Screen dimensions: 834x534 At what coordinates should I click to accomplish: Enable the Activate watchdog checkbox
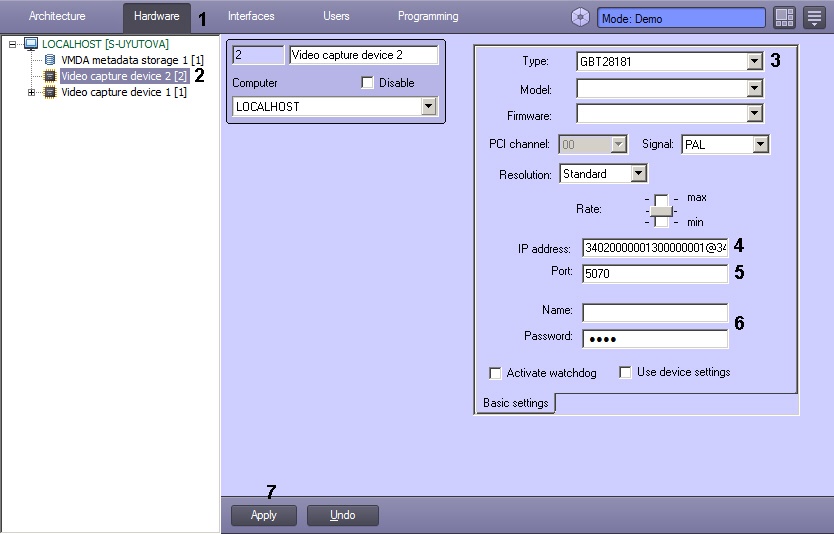(x=495, y=373)
